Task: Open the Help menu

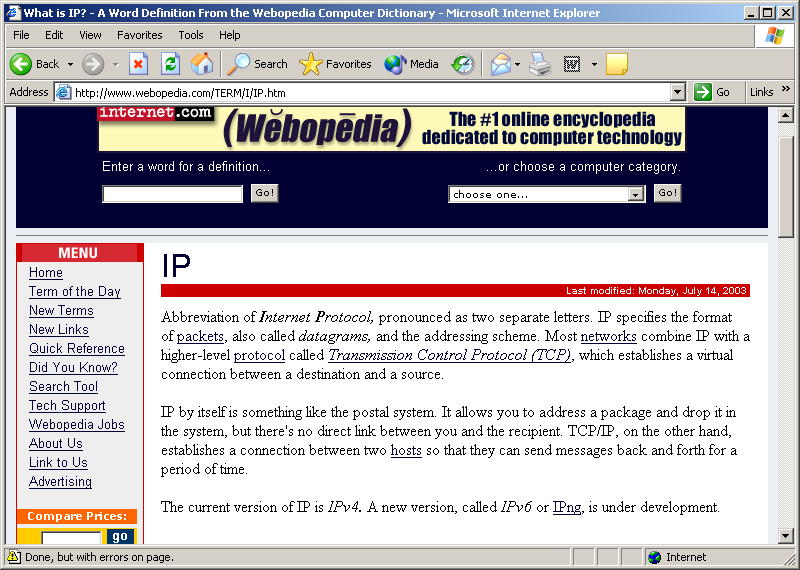Action: [230, 35]
